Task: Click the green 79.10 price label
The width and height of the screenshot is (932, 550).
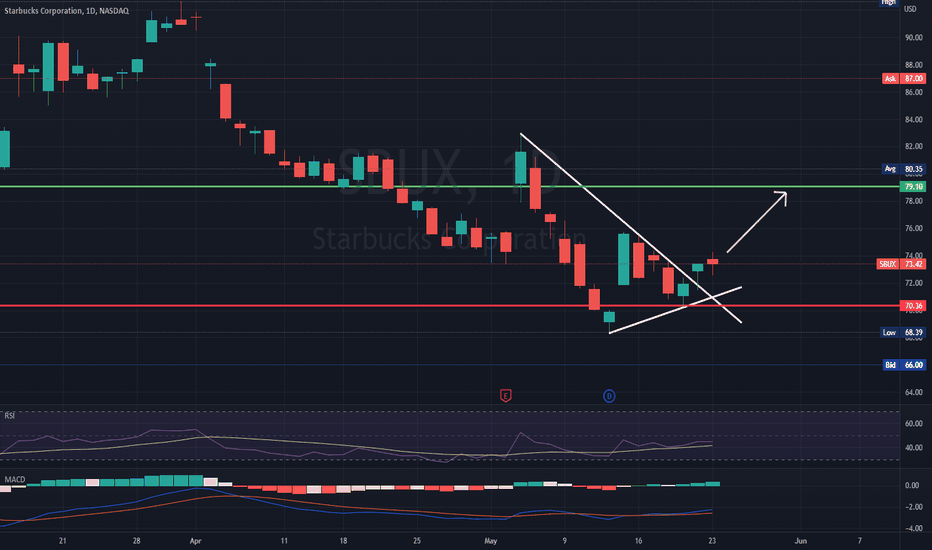Action: pyautogui.click(x=913, y=187)
